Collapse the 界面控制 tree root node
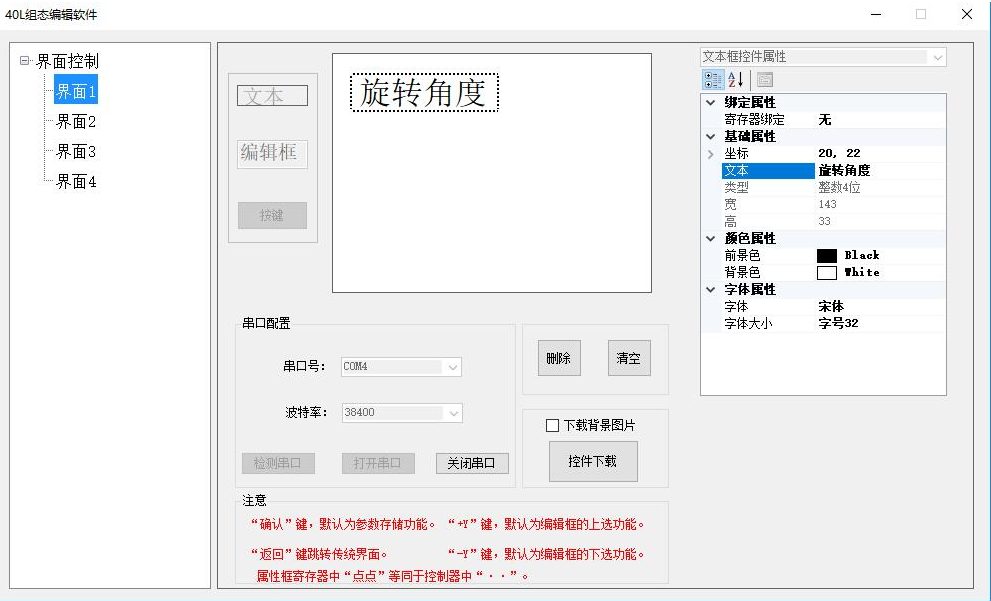 click(25, 61)
